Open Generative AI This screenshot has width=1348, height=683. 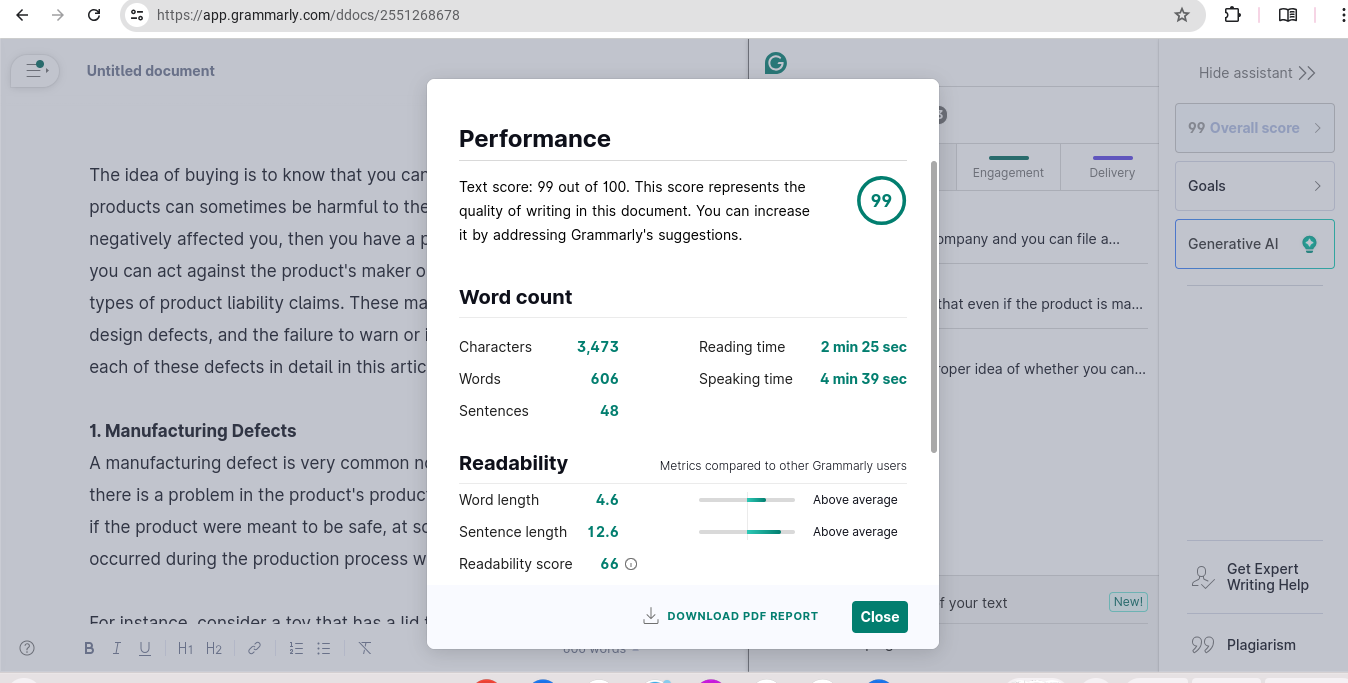[x=1255, y=244]
